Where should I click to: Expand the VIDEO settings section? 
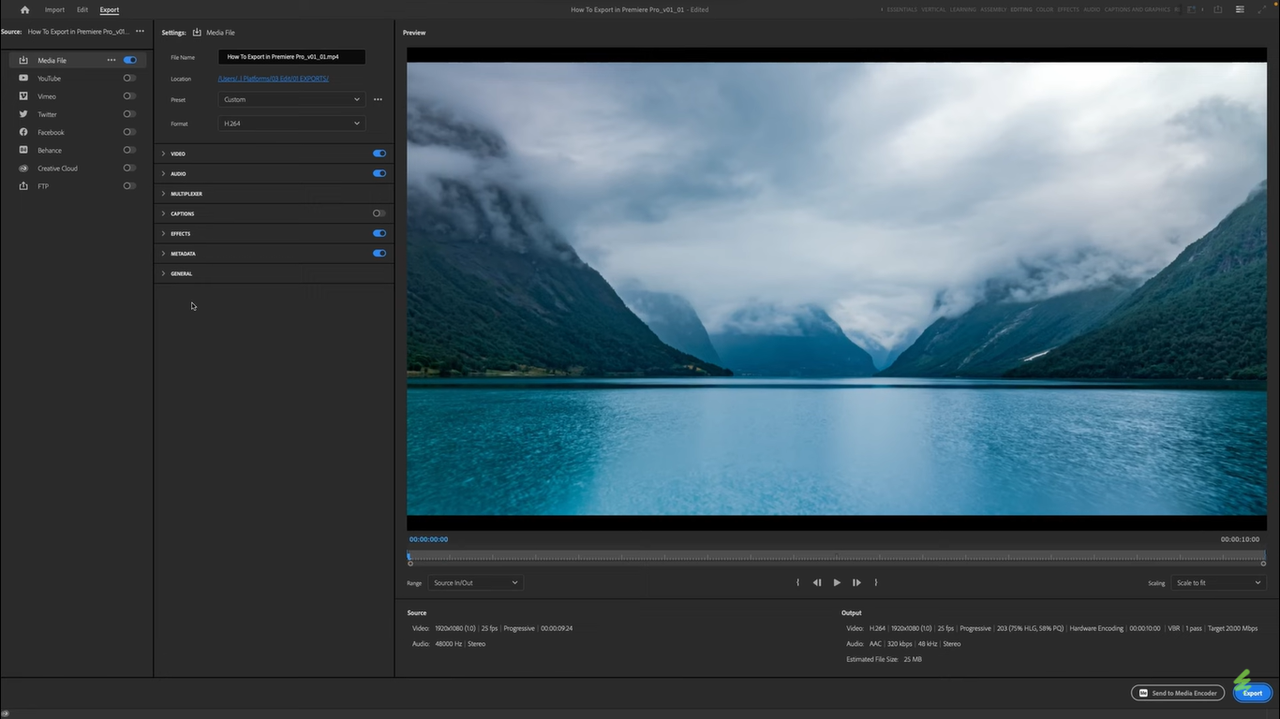163,153
